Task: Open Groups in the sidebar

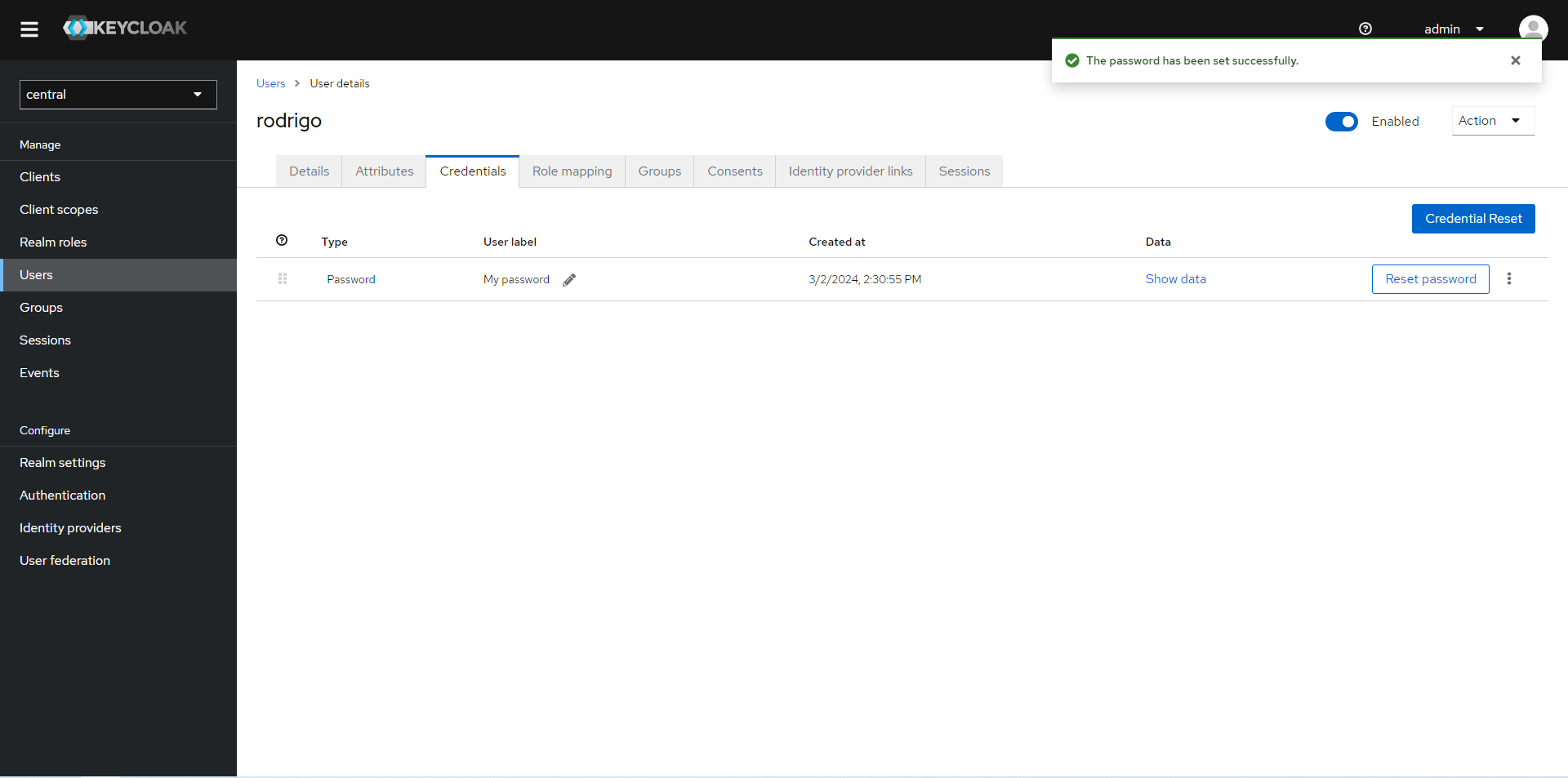Action: (118, 308)
